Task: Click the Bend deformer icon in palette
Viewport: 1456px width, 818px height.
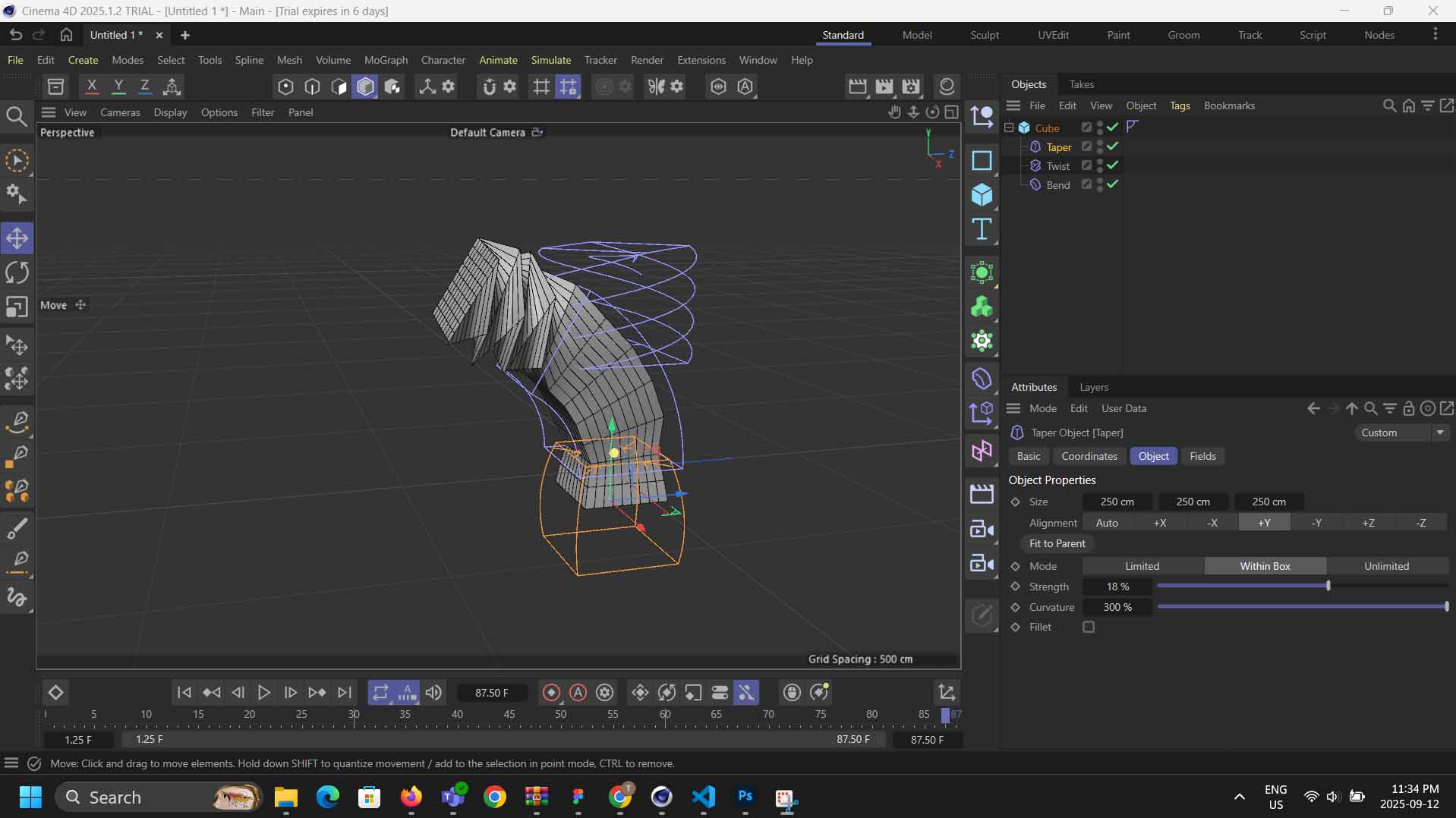Action: pyautogui.click(x=982, y=379)
